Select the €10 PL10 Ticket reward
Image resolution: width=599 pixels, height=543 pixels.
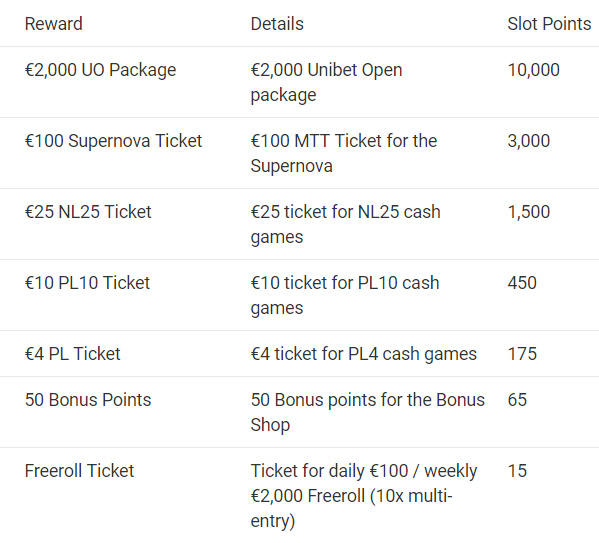pos(87,283)
